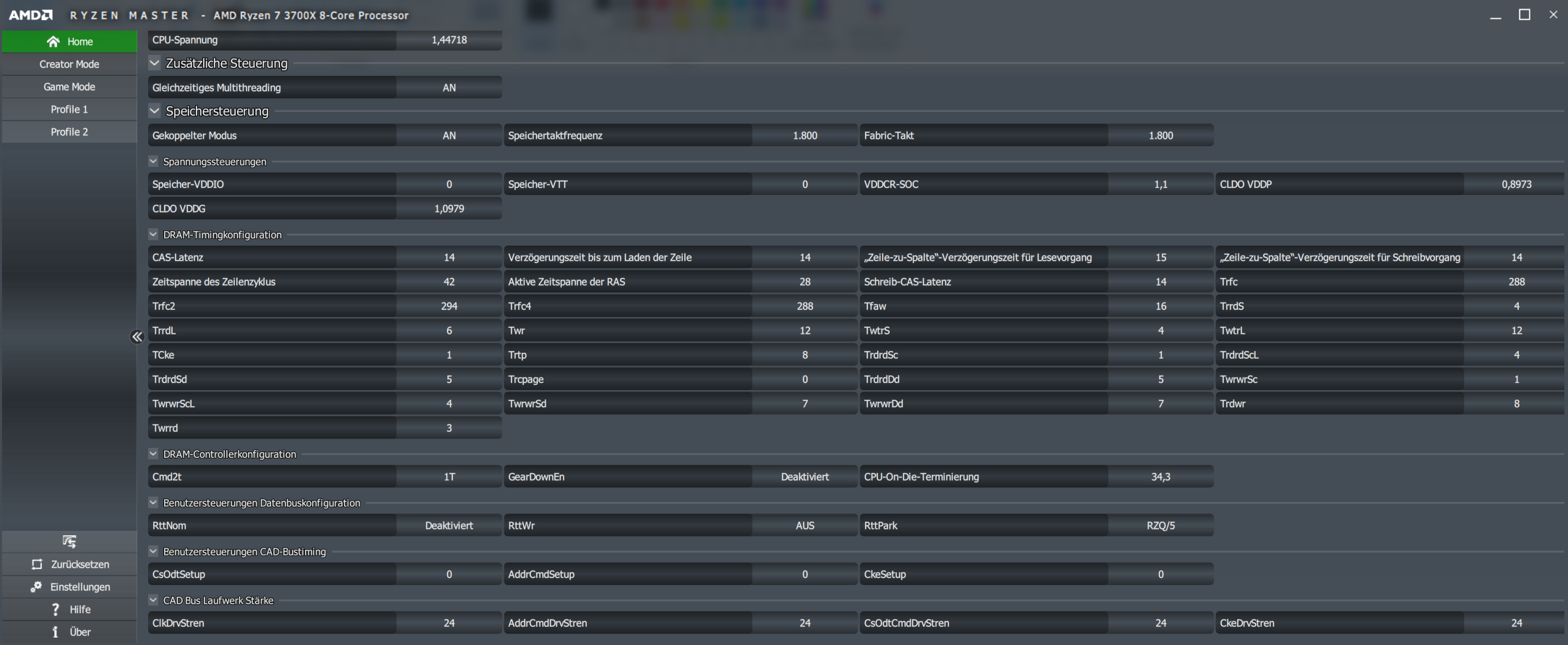Open RttWr AUS value
The image size is (1568, 645).
pyautogui.click(x=804, y=525)
